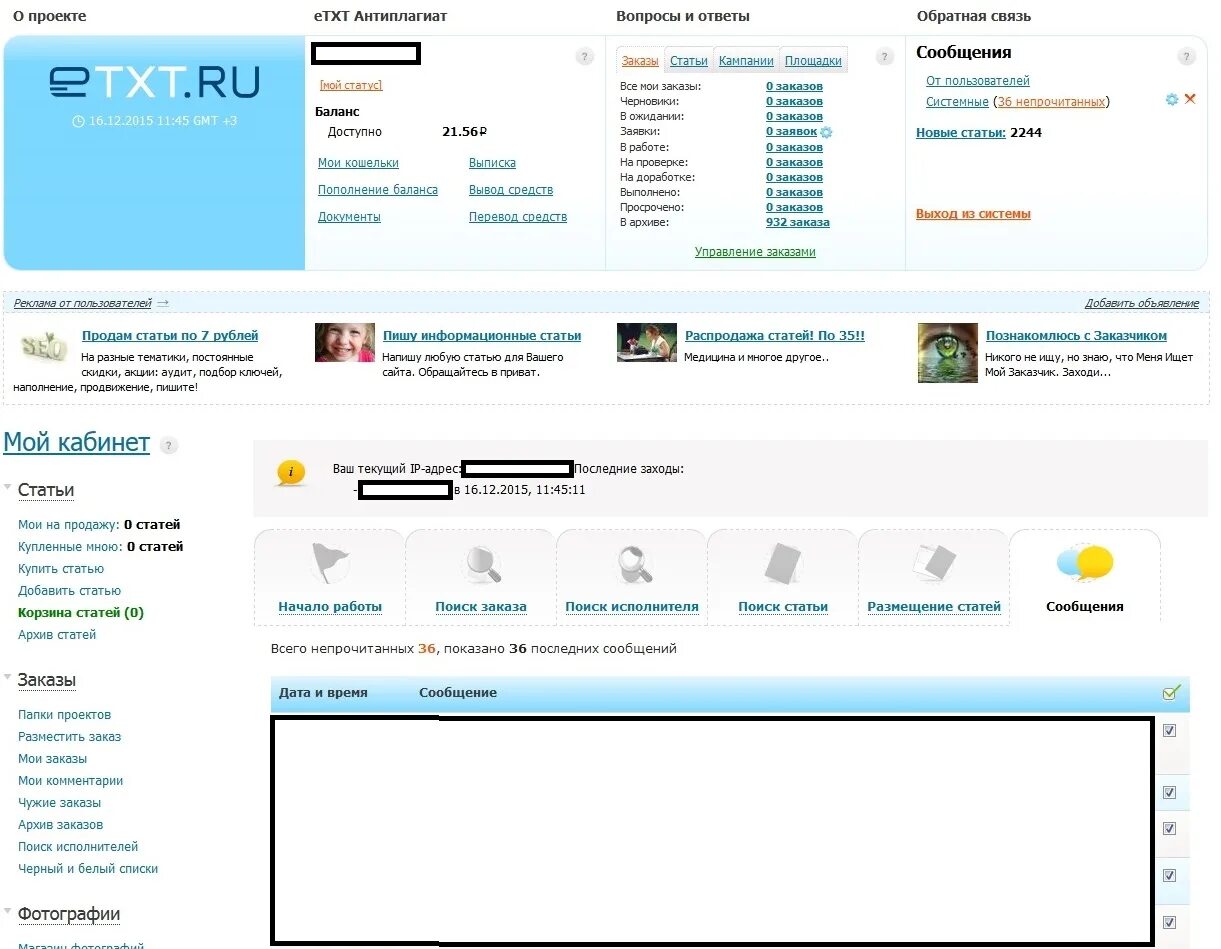The width and height of the screenshot is (1221, 949).
Task: Click the Начало работы flag icon
Action: 329,563
